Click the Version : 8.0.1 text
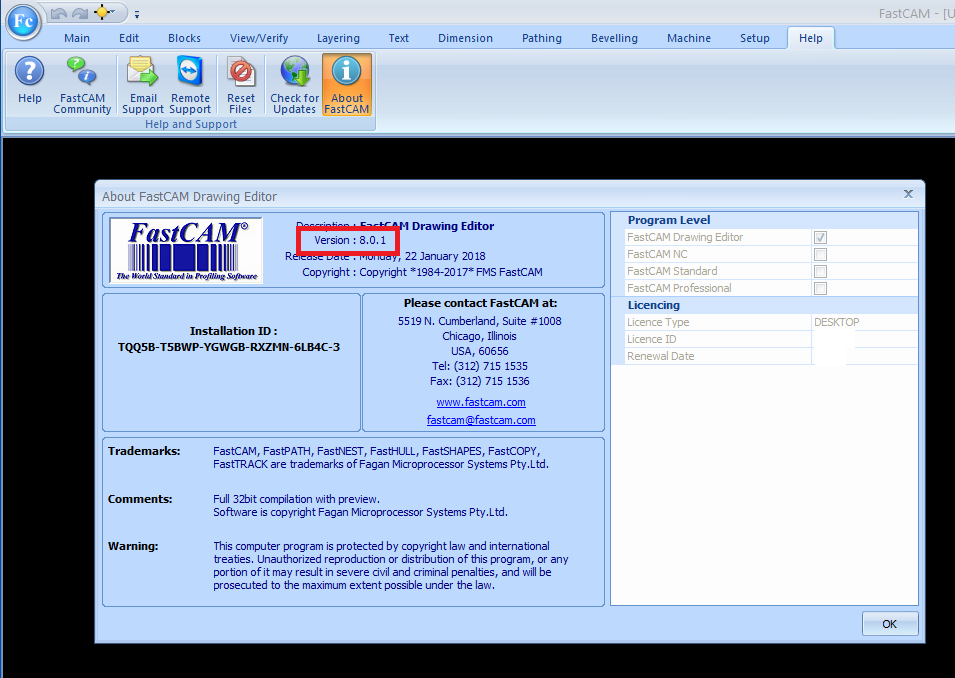The width and height of the screenshot is (955, 678). point(350,240)
